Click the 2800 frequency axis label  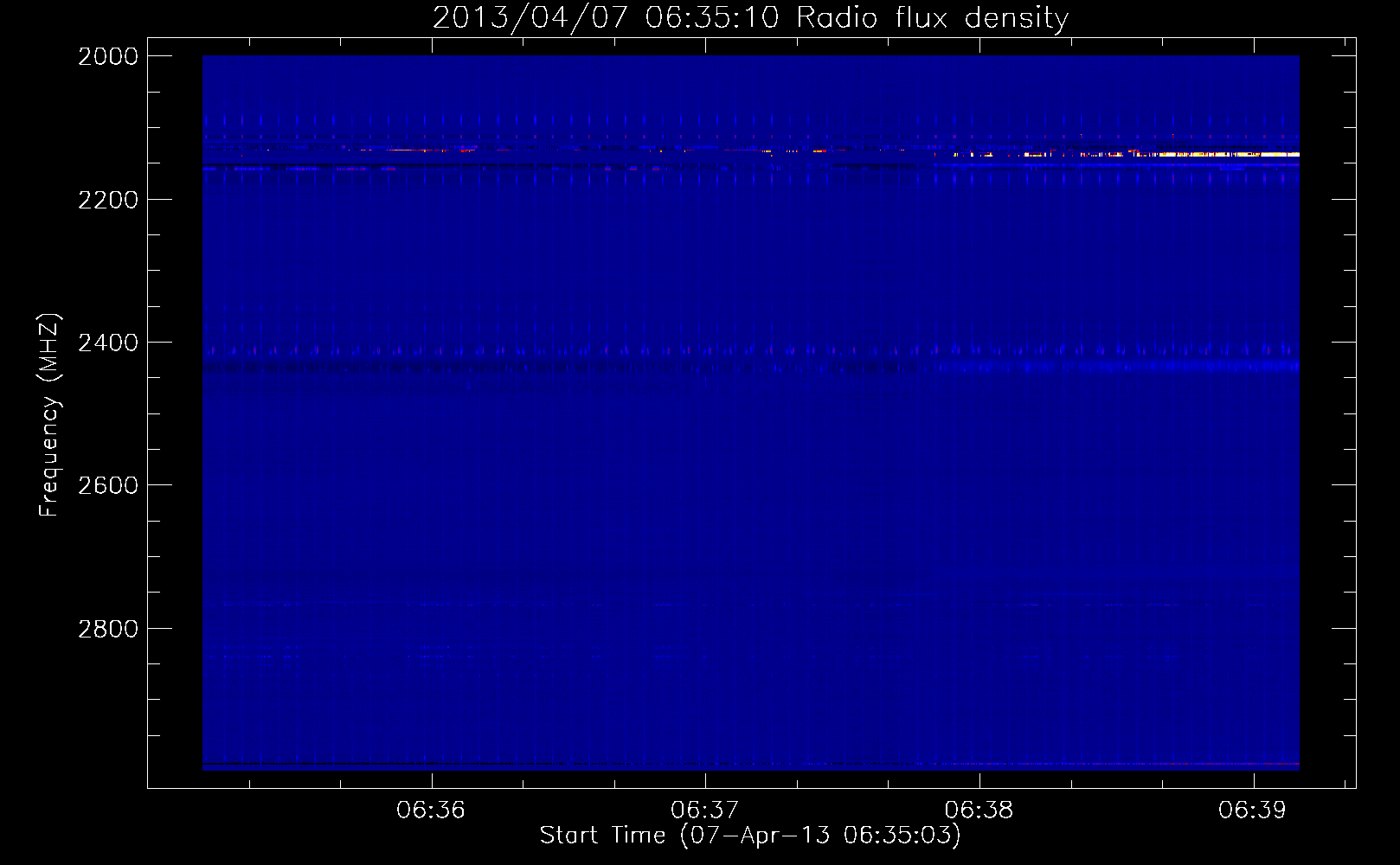(x=108, y=629)
